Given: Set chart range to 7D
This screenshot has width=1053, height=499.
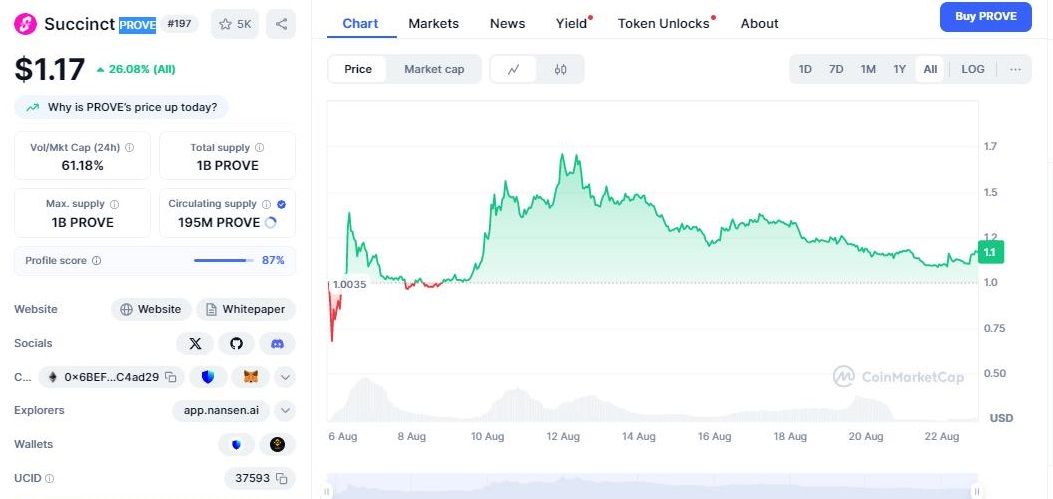Looking at the screenshot, I should [x=836, y=69].
